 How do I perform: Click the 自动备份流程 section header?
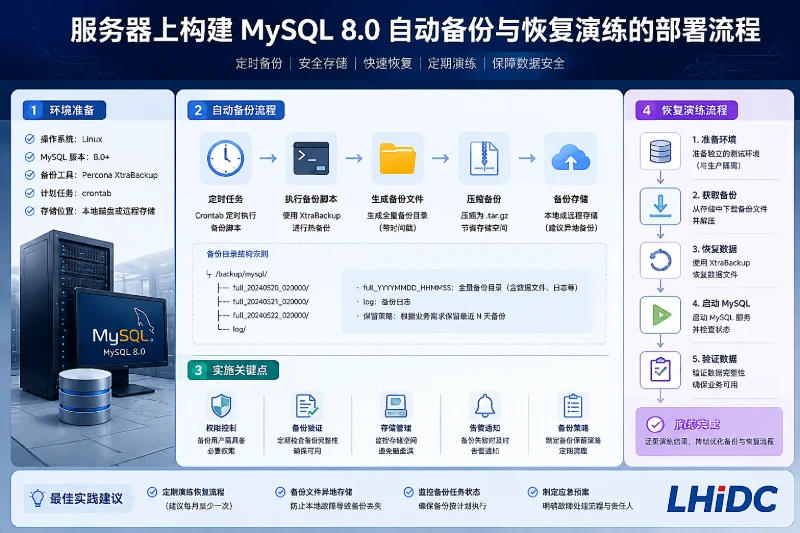tap(236, 110)
